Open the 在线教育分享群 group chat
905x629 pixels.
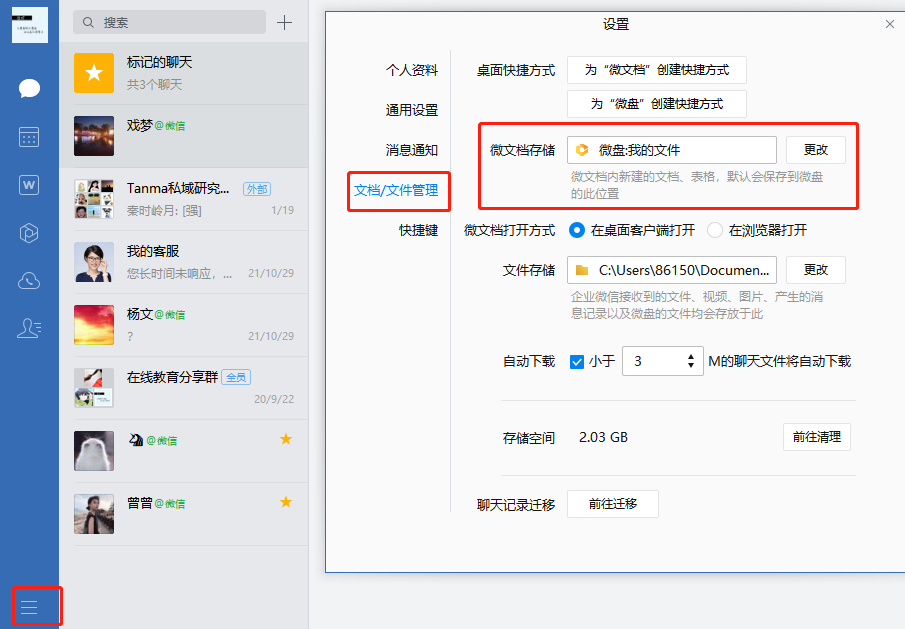[x=184, y=388]
